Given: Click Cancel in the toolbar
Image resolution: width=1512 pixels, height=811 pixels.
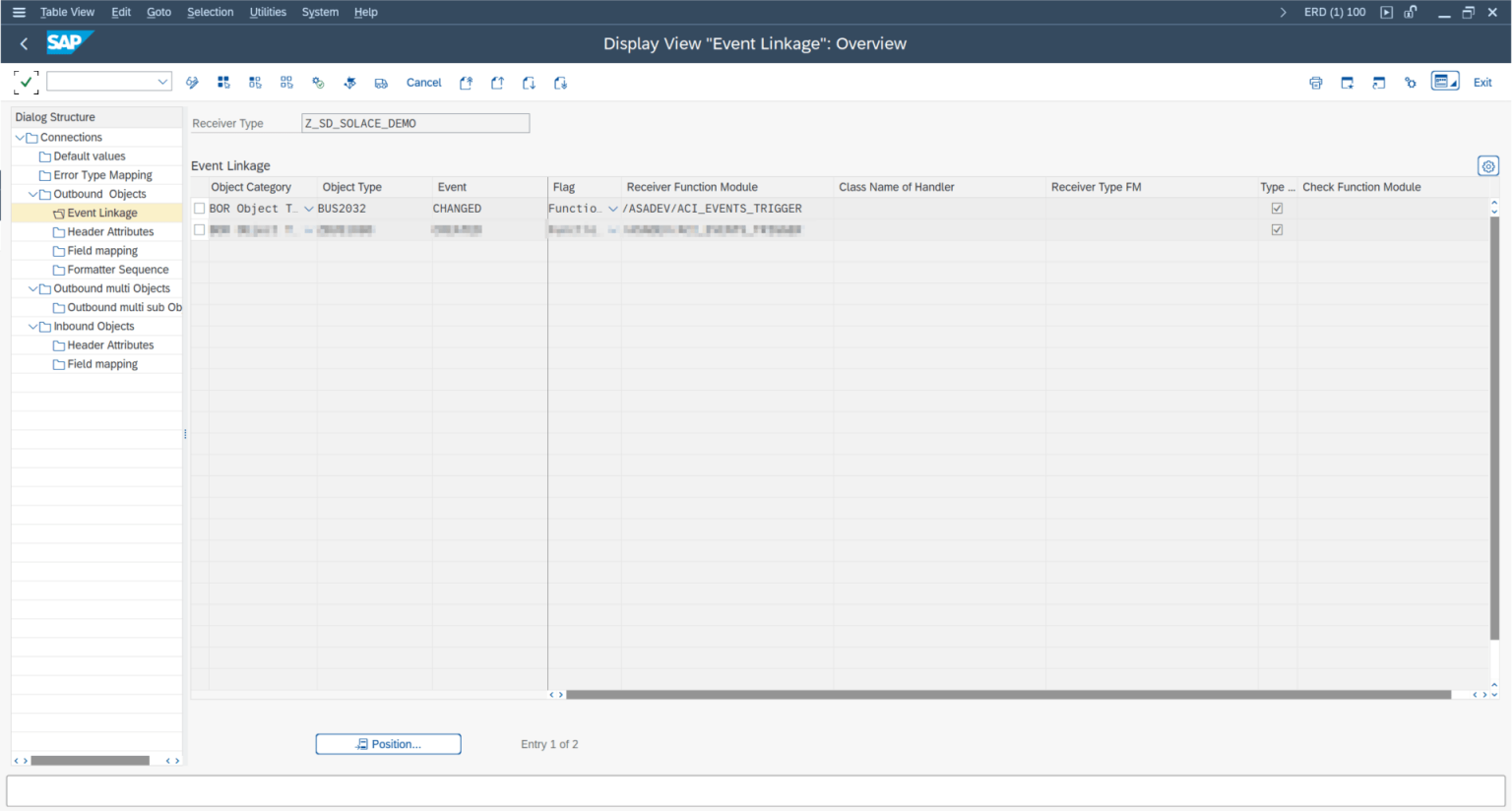Looking at the screenshot, I should tap(423, 83).
